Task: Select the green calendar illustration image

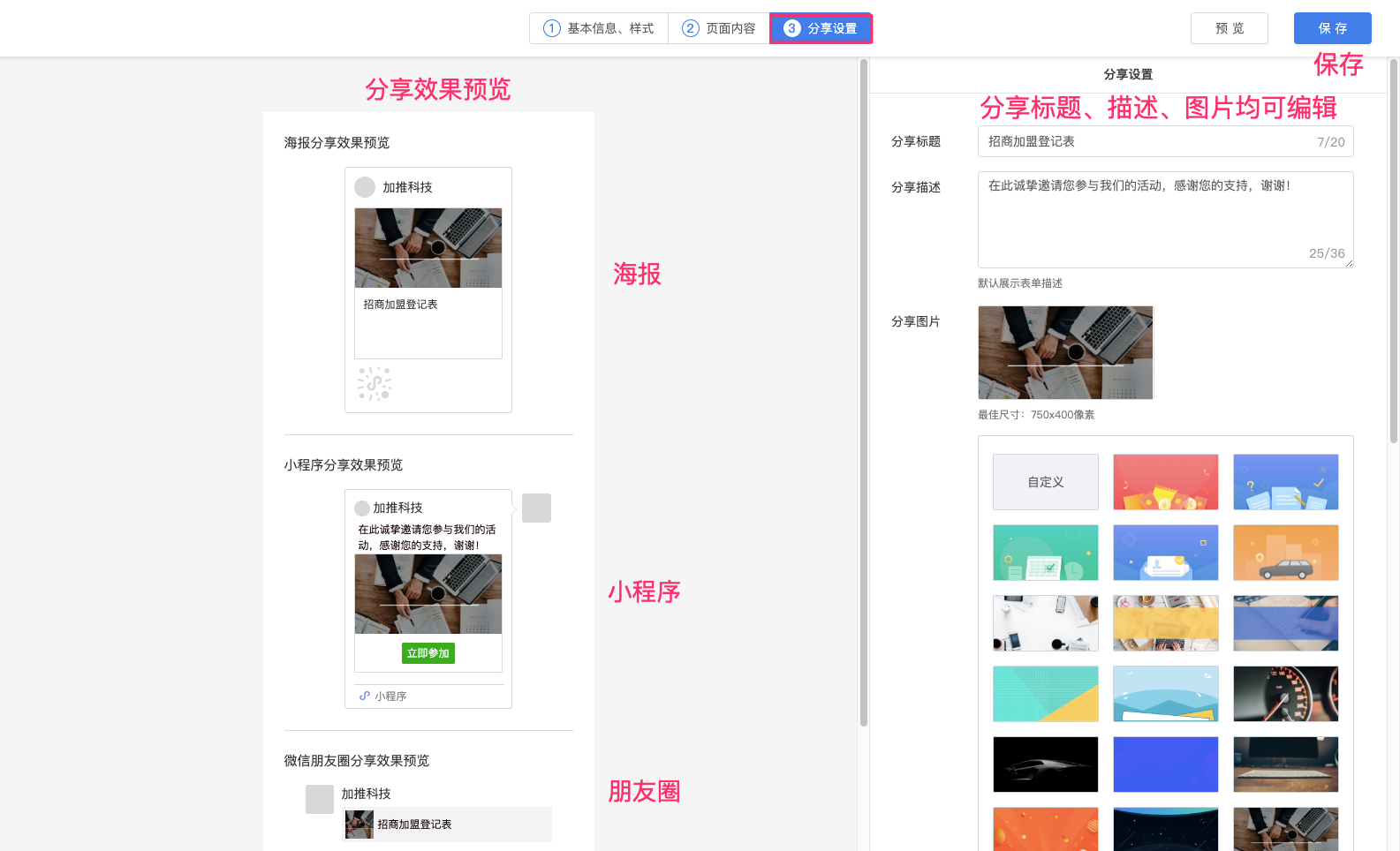Action: pyautogui.click(x=1046, y=553)
